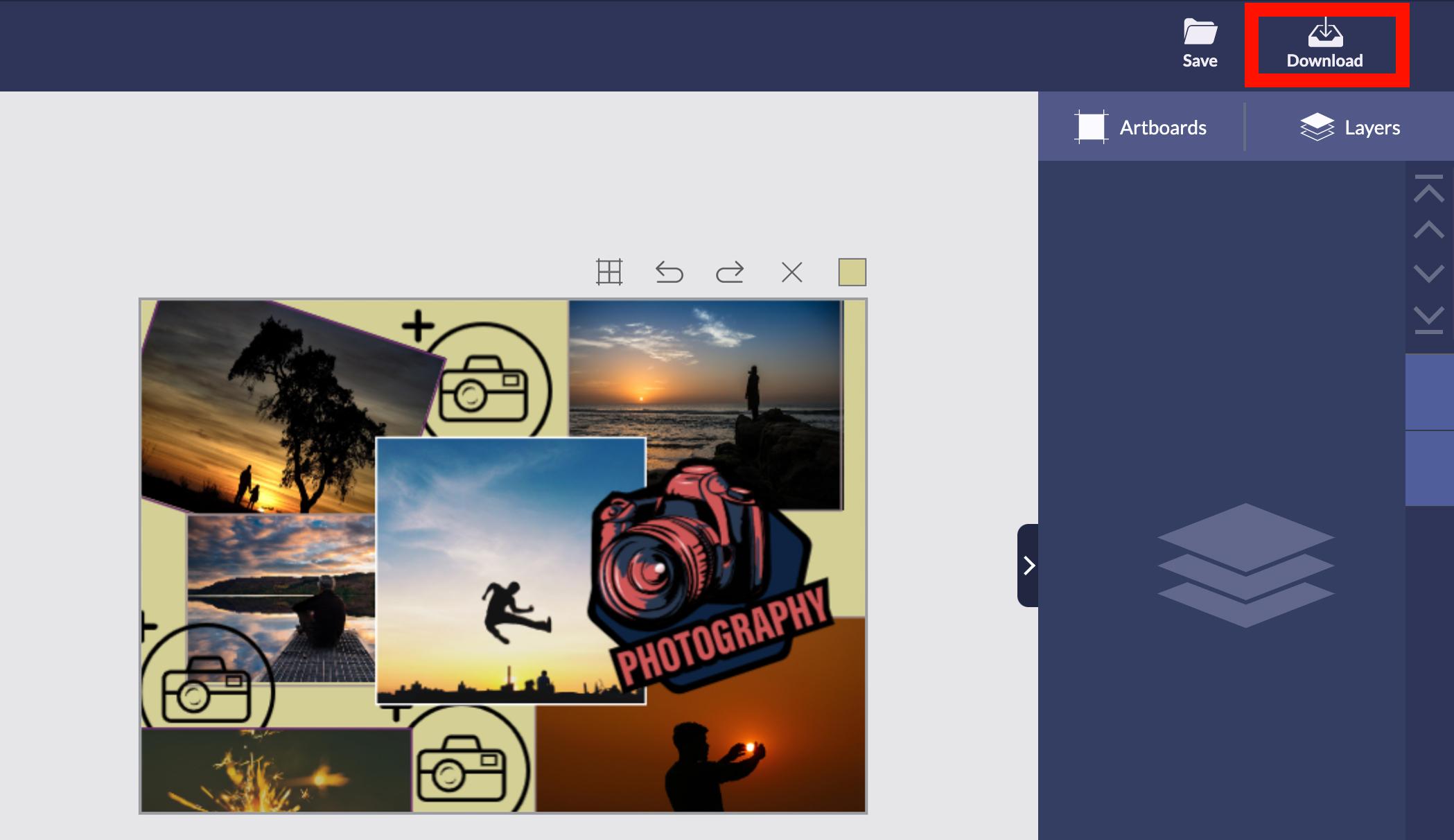Click the move up layer arrow
The width and height of the screenshot is (1454, 840).
point(1428,228)
